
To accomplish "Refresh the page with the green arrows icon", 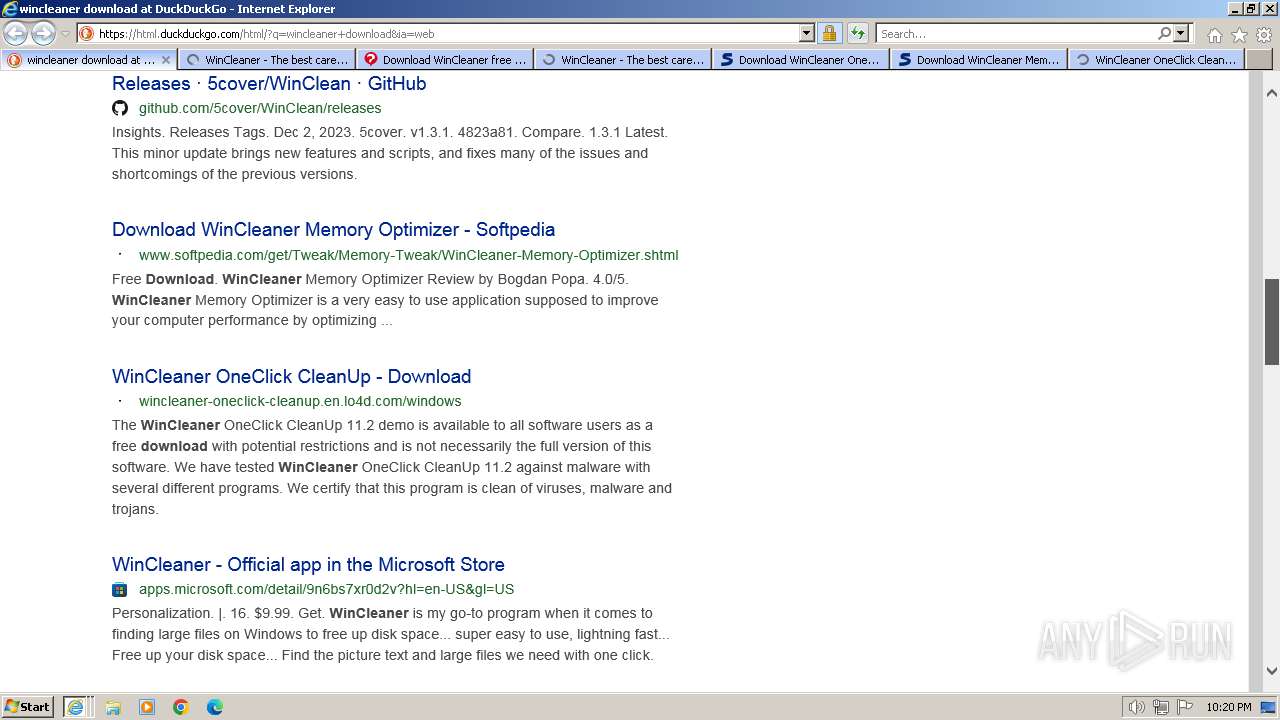I will (857, 33).
